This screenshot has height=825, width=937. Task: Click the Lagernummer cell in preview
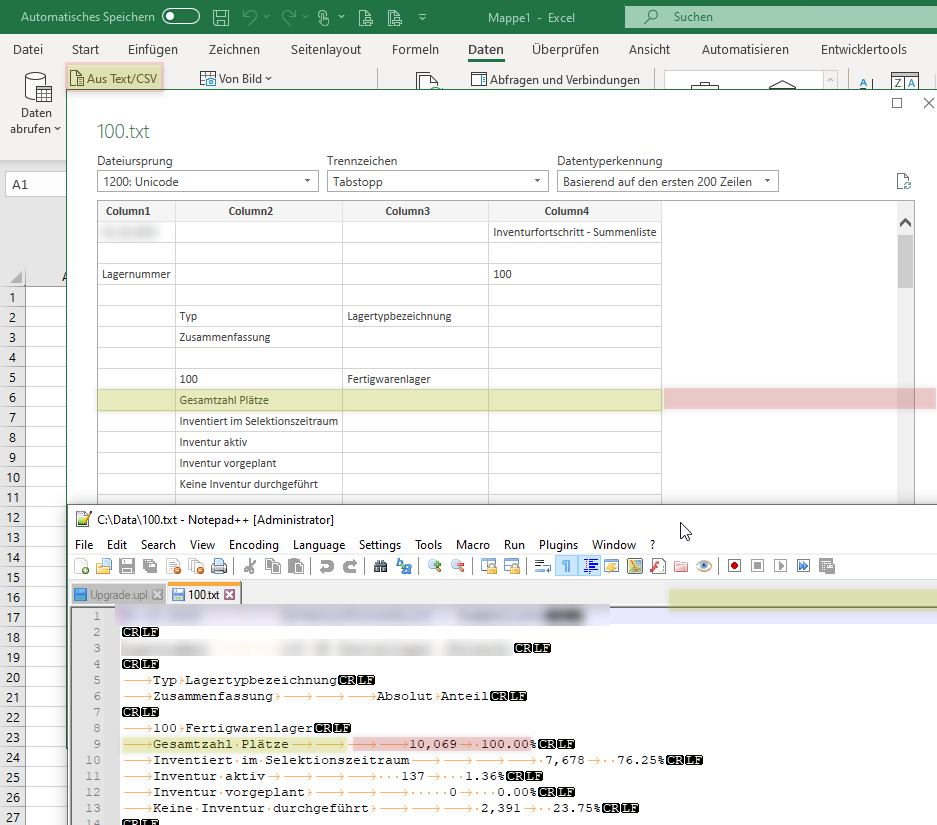[136, 274]
